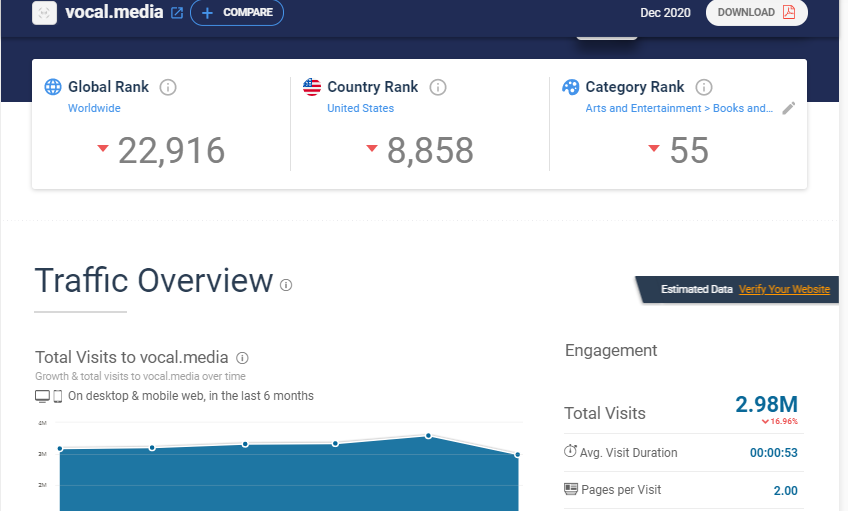Click the vocal.media site favicon
The width and height of the screenshot is (848, 511).
(x=45, y=13)
